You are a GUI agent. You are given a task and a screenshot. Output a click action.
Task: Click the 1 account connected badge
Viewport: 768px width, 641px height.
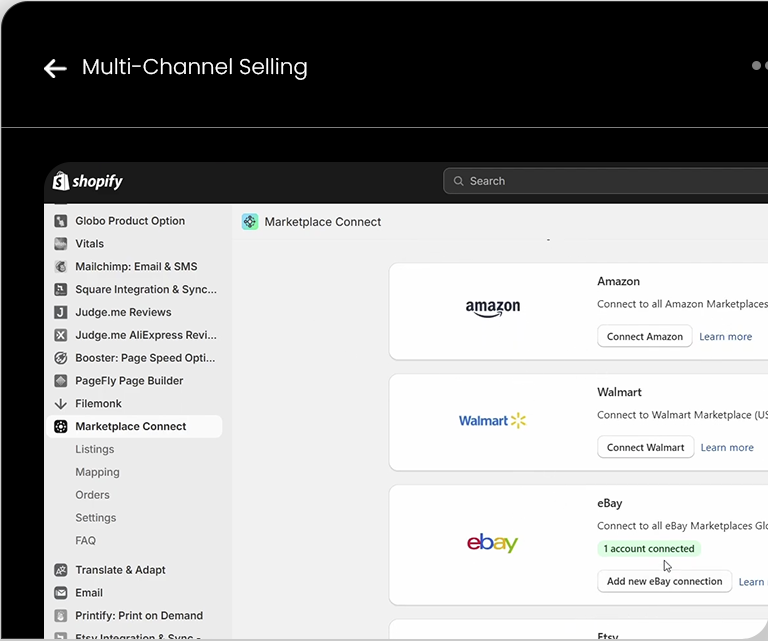point(649,548)
